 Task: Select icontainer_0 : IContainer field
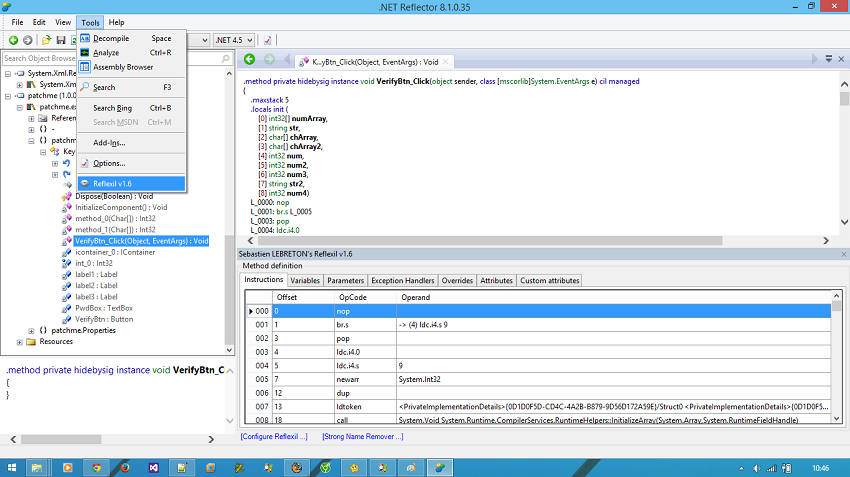click(115, 252)
